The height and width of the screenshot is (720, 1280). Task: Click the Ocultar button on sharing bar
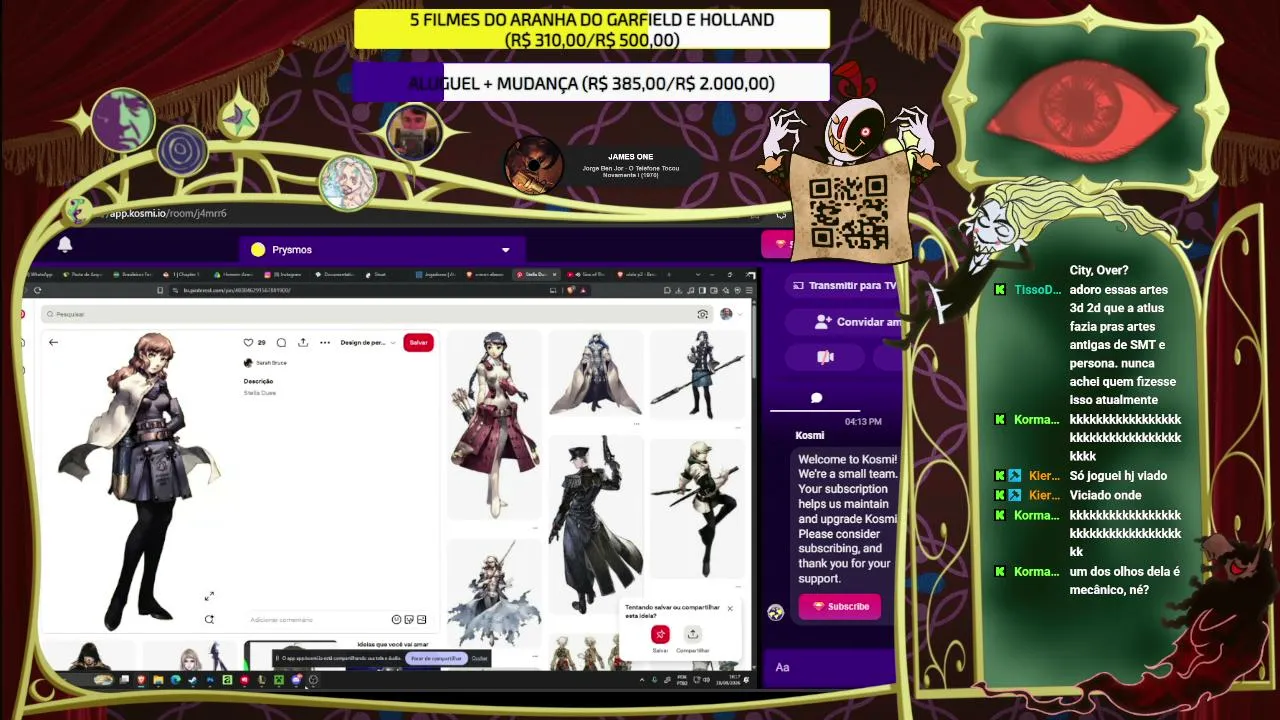(x=480, y=658)
